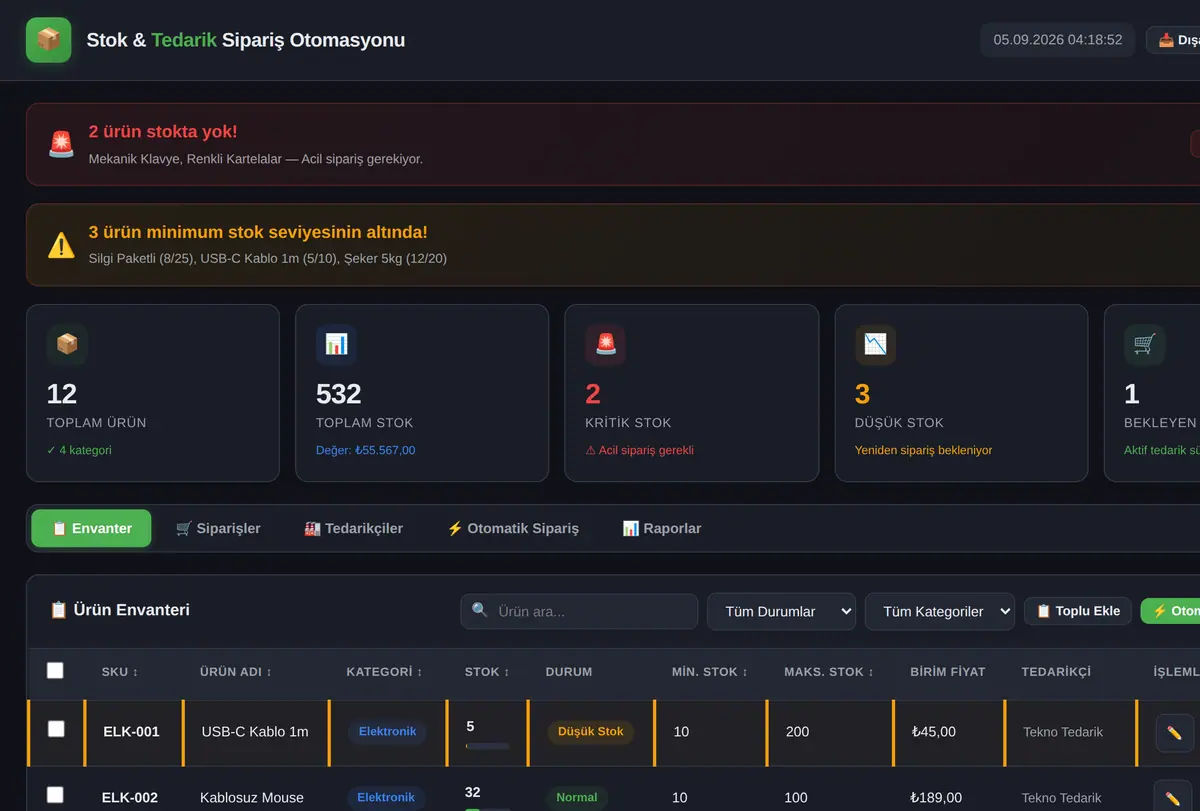Switch to the Envanter tab
Image resolution: width=1200 pixels, height=811 pixels.
[91, 528]
